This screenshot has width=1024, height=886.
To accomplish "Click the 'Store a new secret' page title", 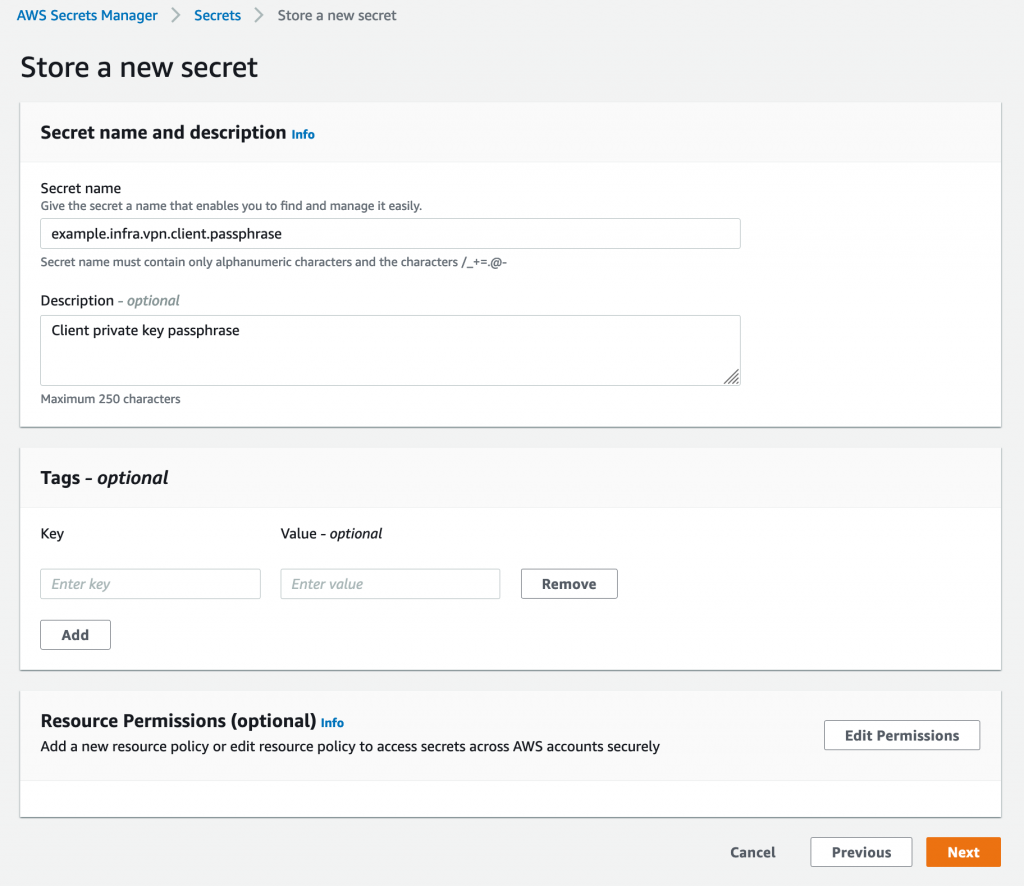I will click(x=139, y=67).
